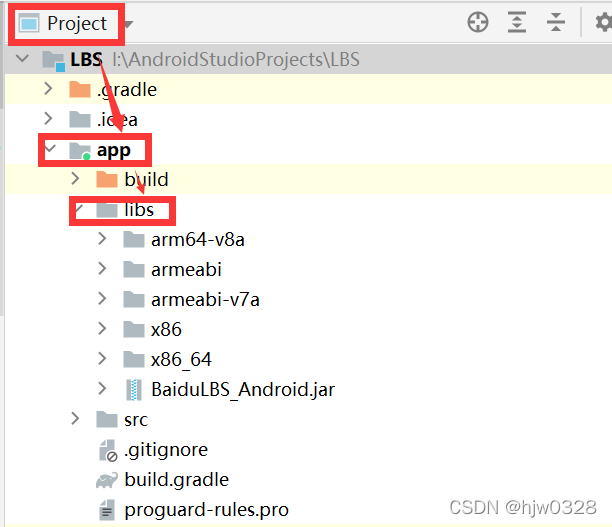The image size is (612, 527).
Task: Click the .gradle orange folder icon
Action: pos(80,89)
